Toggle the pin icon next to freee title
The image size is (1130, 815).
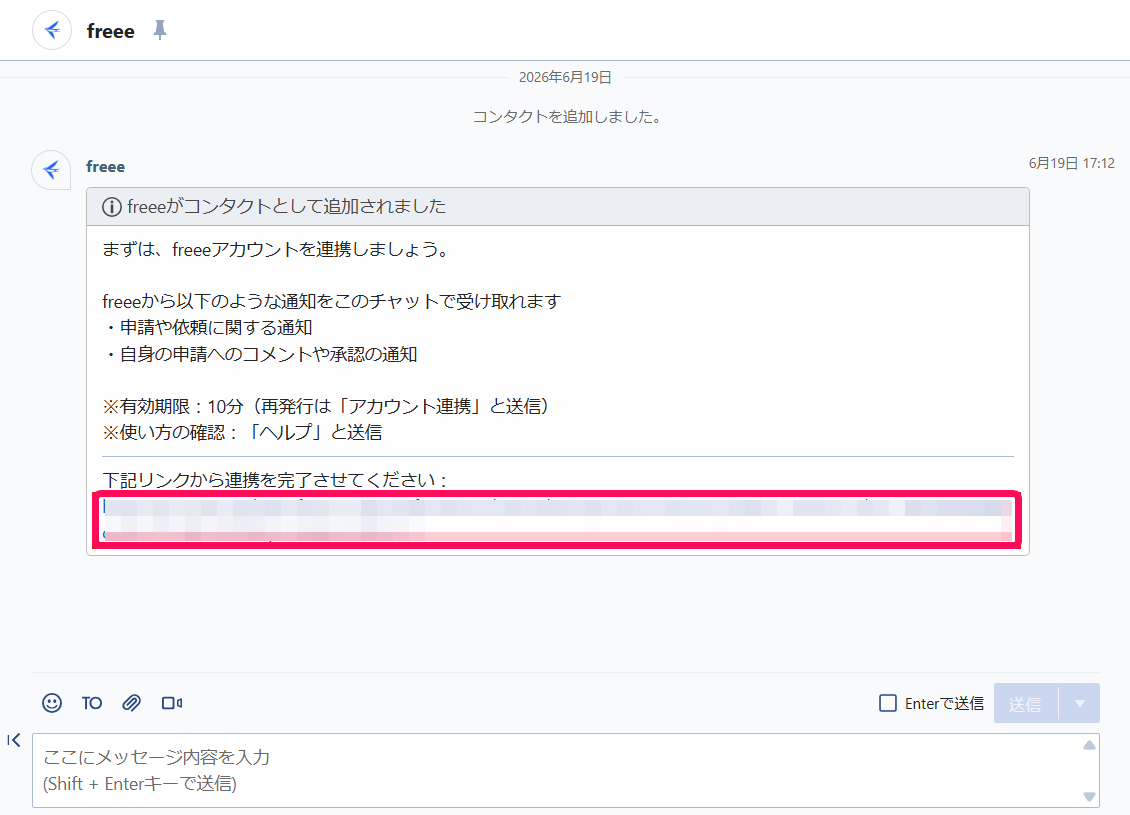pyautogui.click(x=160, y=30)
